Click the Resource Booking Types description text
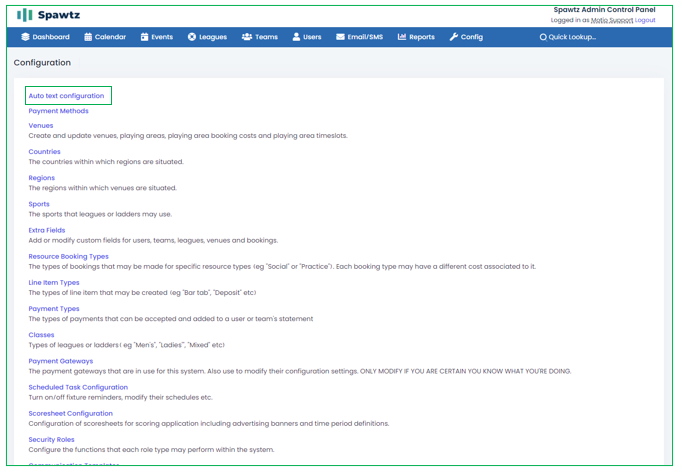The image size is (682, 474). 282,266
